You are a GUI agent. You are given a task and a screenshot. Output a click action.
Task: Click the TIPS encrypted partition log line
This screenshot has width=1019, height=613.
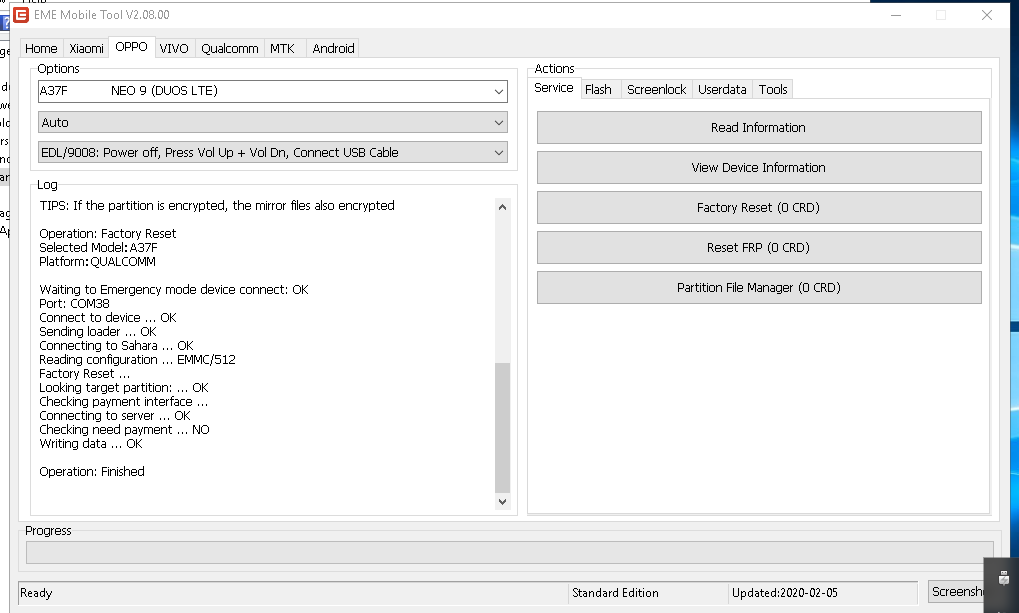click(x=217, y=205)
